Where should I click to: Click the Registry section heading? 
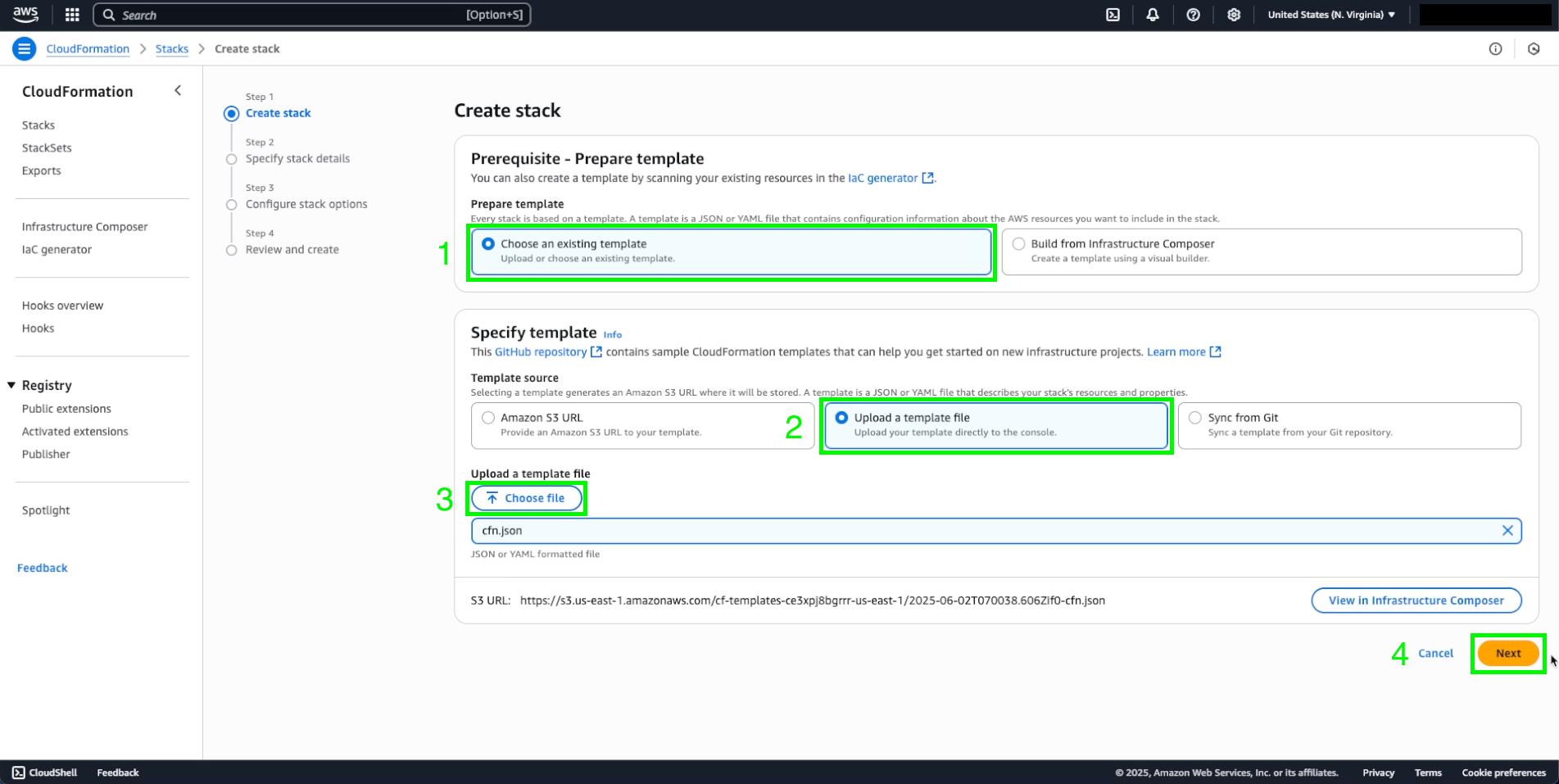point(47,385)
